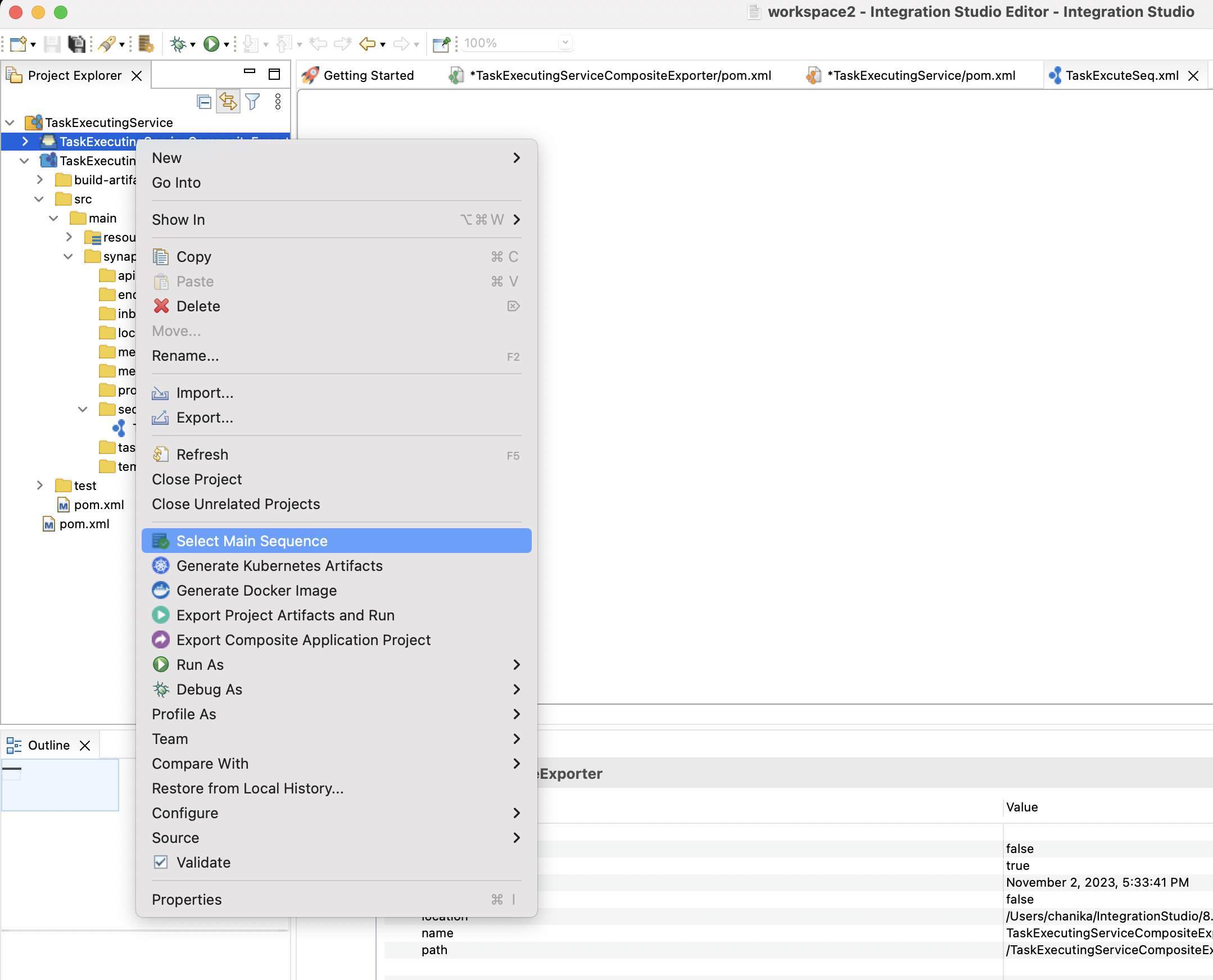Open the Project Explorer filter icon
This screenshot has width=1213, height=980.
click(x=252, y=102)
